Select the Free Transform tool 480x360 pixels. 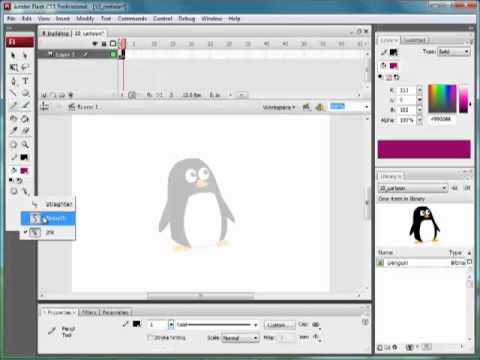13,68
